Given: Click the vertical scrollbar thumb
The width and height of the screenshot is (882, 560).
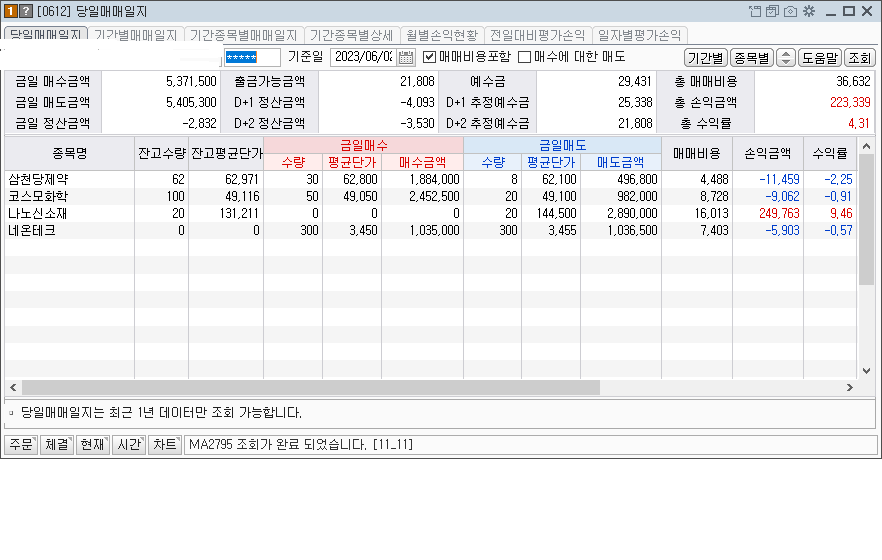Looking at the screenshot, I should click(866, 219).
